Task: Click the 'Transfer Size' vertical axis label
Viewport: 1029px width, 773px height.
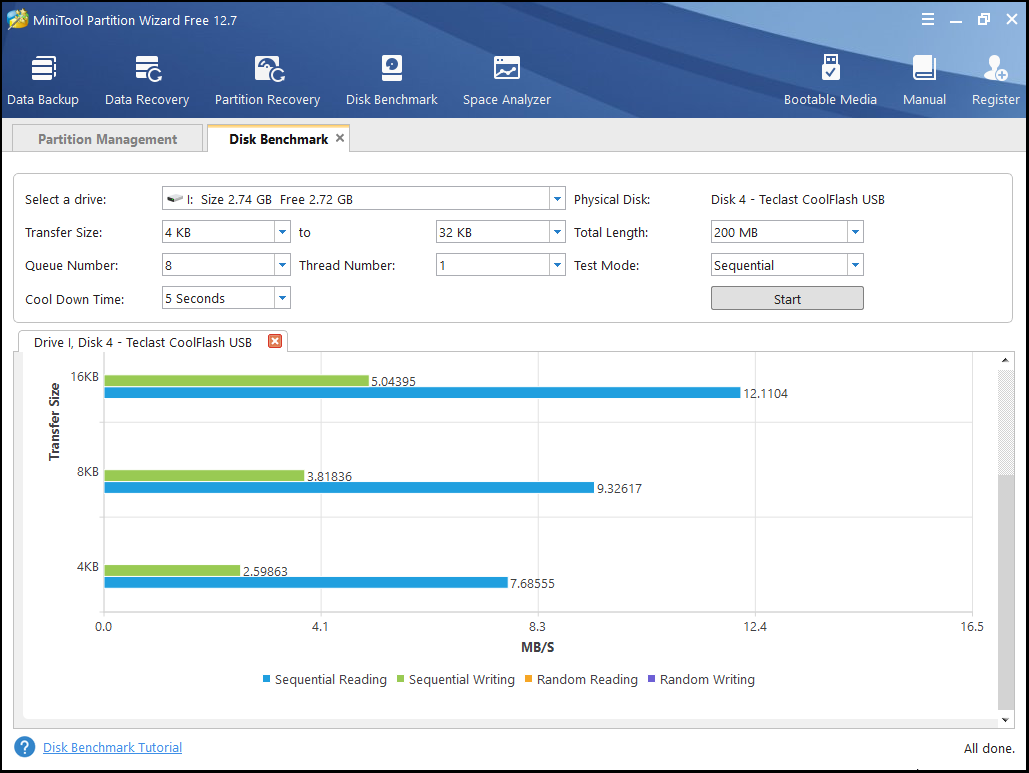Action: pyautogui.click(x=54, y=421)
